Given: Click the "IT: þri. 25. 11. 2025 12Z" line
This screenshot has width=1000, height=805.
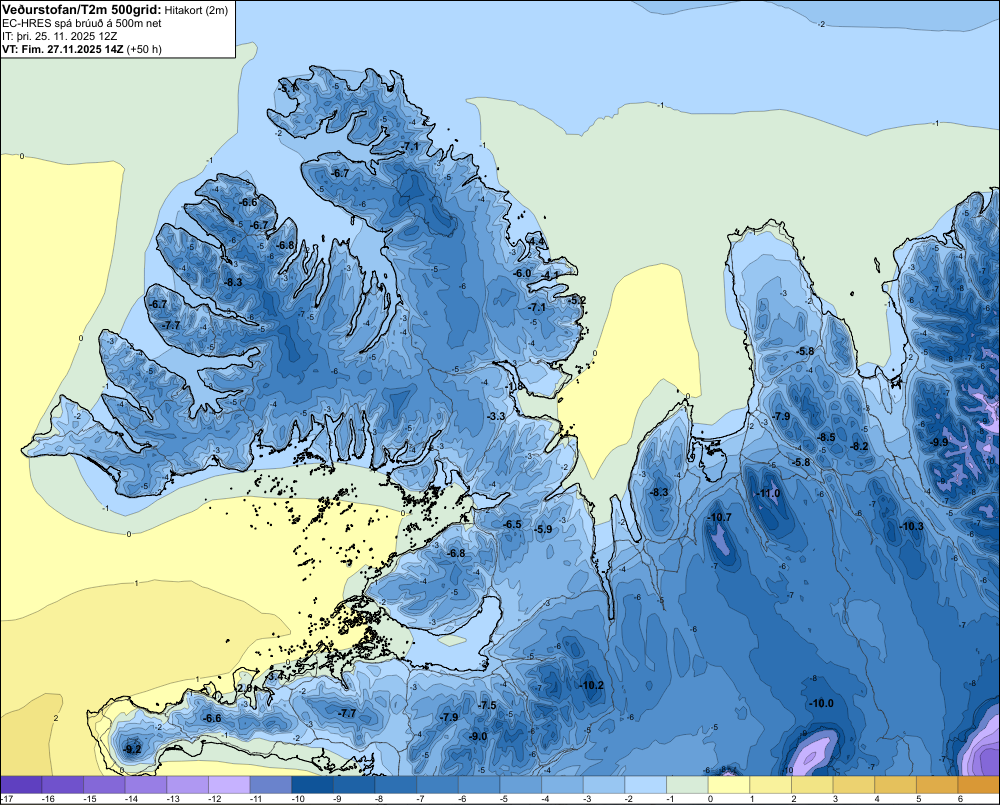Looking at the screenshot, I should click(x=59, y=36).
